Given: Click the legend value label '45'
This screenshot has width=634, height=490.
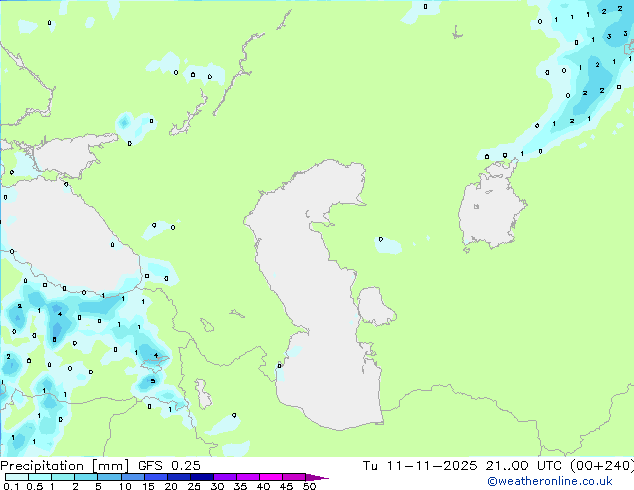Looking at the screenshot, I should click(x=286, y=486).
